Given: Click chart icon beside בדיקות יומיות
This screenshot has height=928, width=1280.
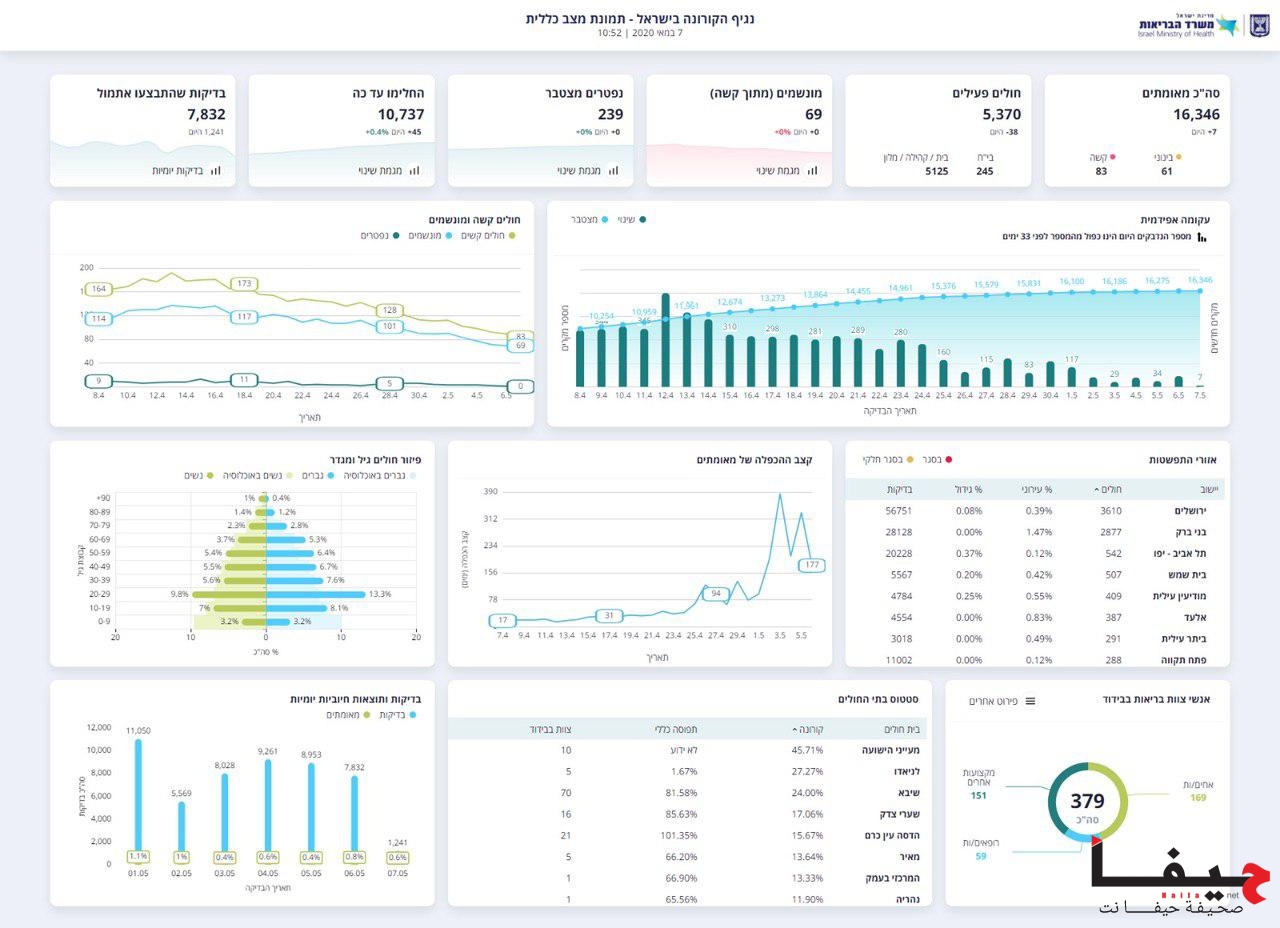Looking at the screenshot, I should (x=215, y=171).
